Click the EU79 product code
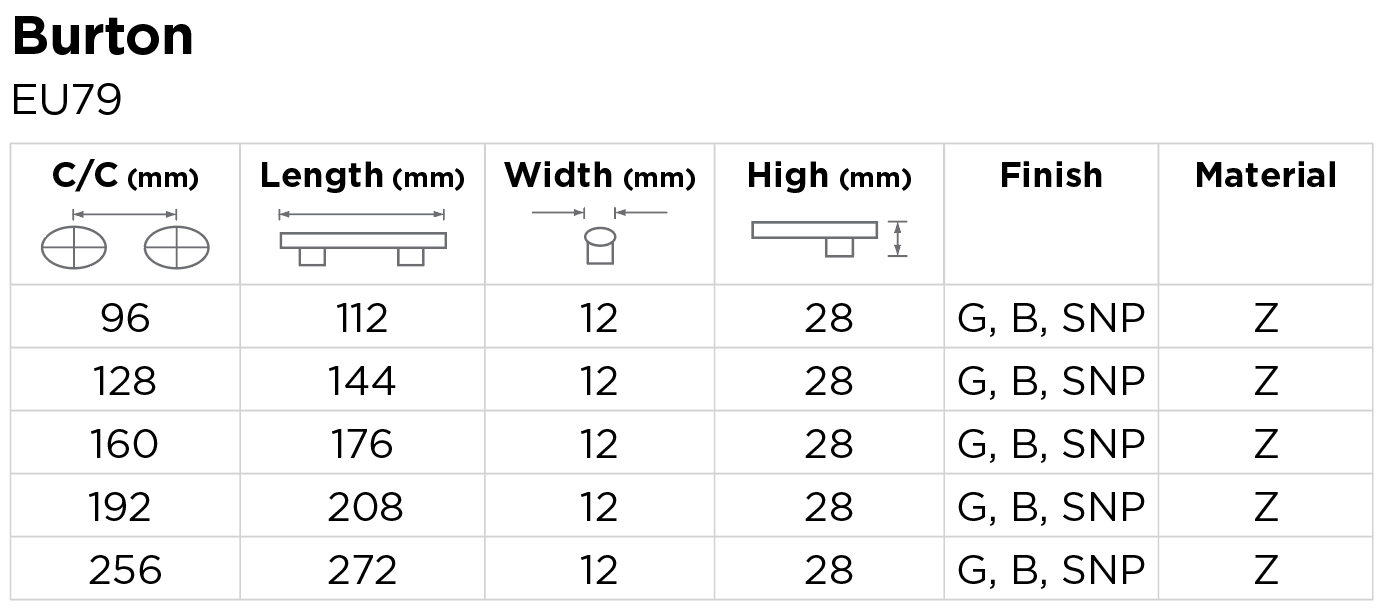 click(x=66, y=101)
